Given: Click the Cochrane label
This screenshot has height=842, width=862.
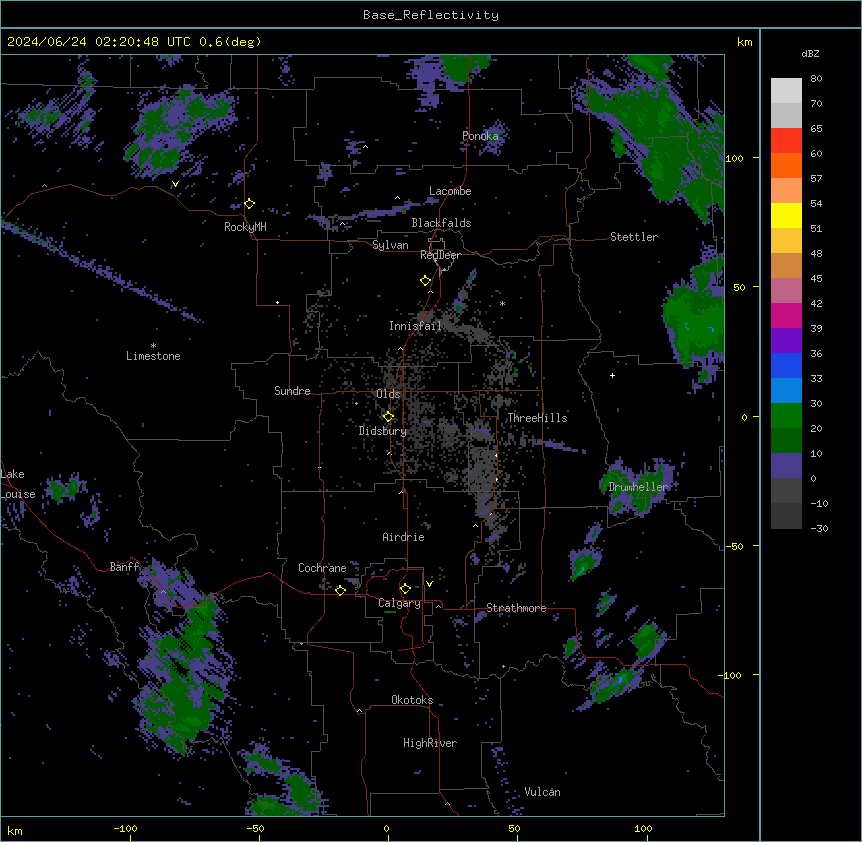Looking at the screenshot, I should tap(322, 568).
